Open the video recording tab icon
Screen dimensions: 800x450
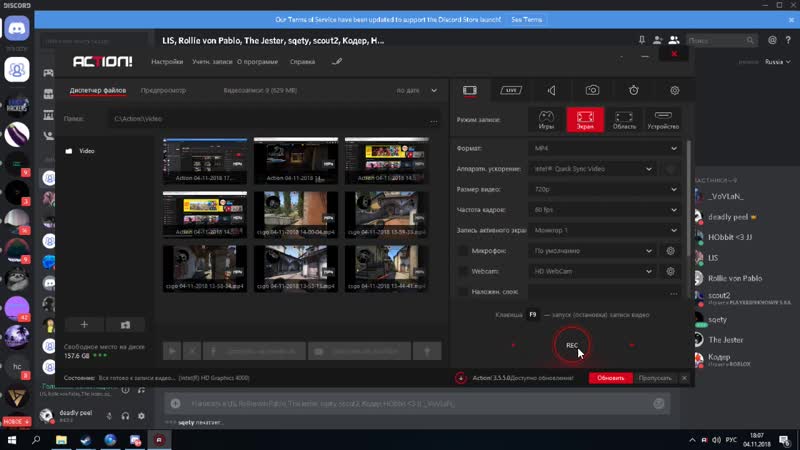pos(470,90)
